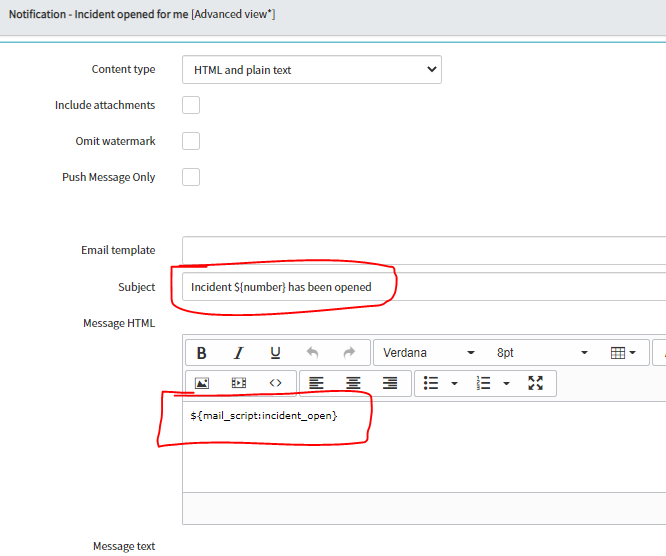The image size is (666, 556).
Task: Click the Message text field label
Action: point(124,546)
